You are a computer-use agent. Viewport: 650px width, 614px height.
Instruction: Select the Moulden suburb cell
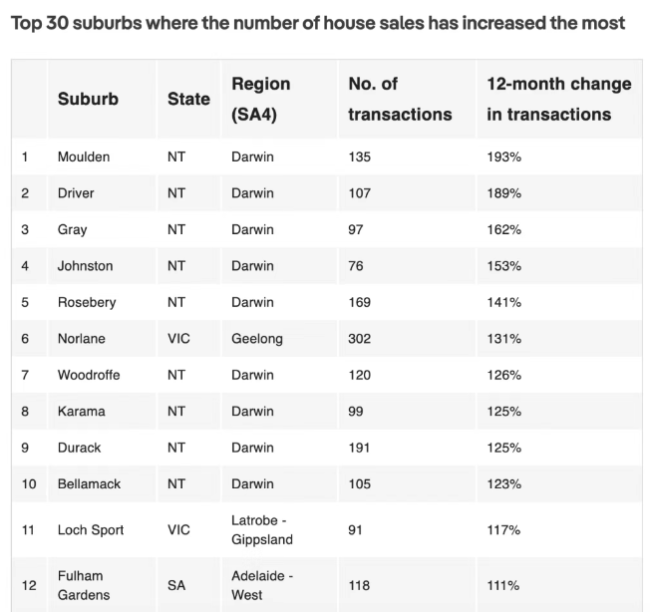pyautogui.click(x=84, y=157)
